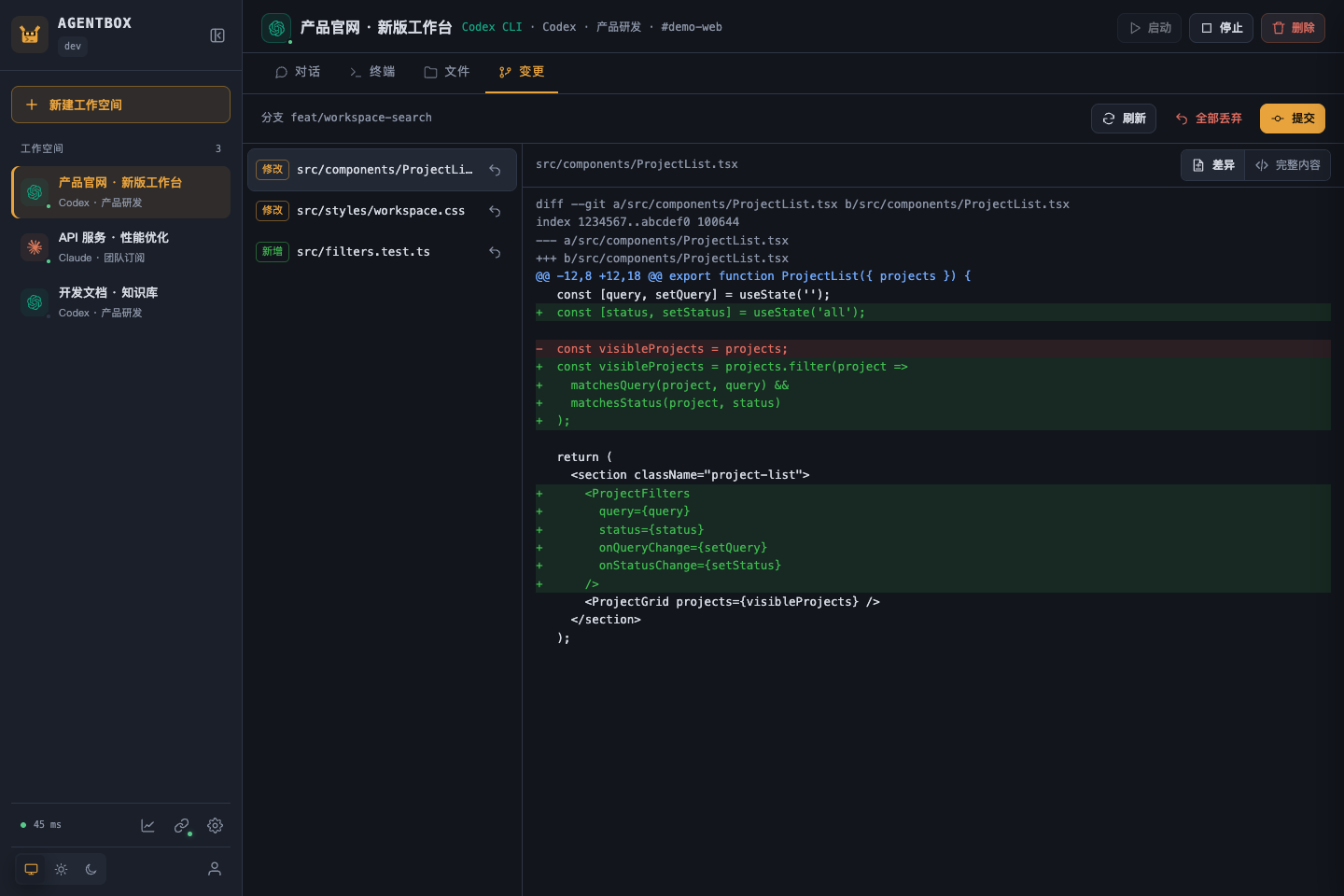The image size is (1344, 896).
Task: Click the added line matchesStatus(project, status)
Action: pos(933,403)
